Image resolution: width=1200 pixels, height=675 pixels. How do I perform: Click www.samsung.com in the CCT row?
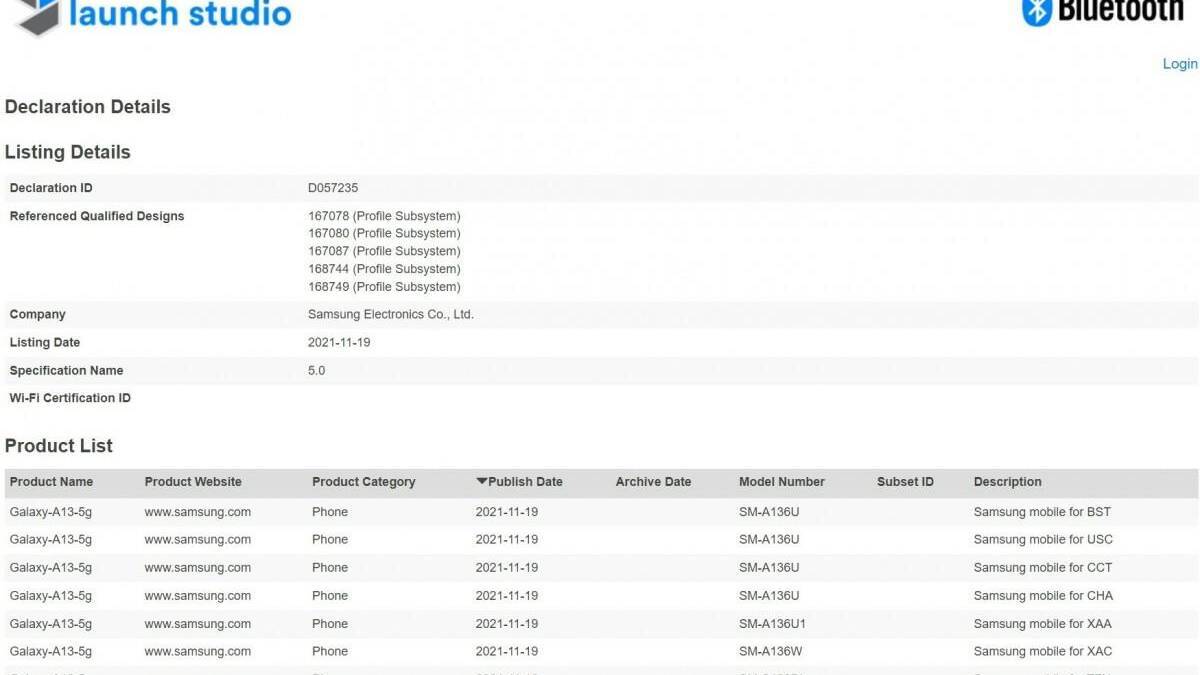198,568
